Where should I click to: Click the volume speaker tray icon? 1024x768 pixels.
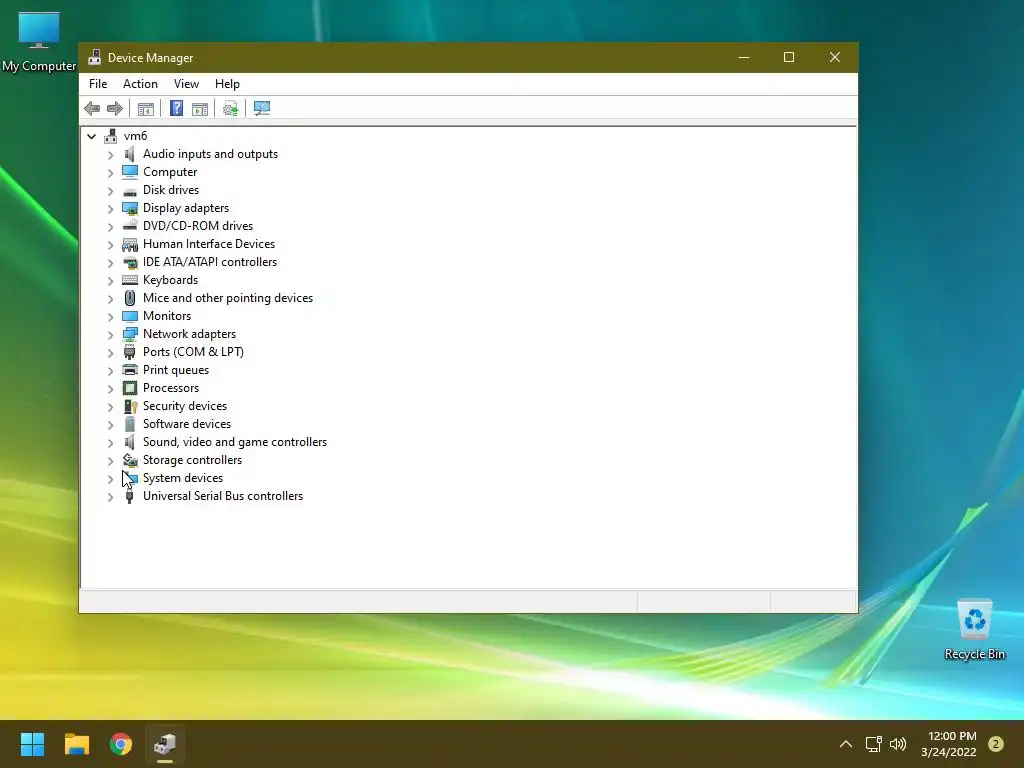click(x=898, y=744)
